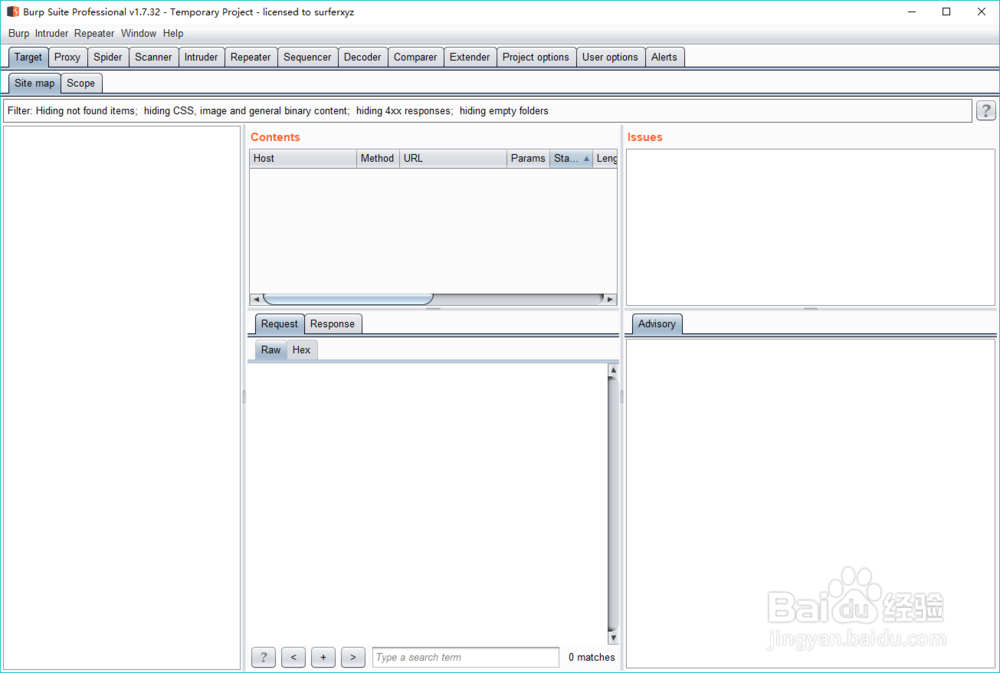Switch to the Scanner tab
This screenshot has height=673, width=1000.
coord(153,57)
